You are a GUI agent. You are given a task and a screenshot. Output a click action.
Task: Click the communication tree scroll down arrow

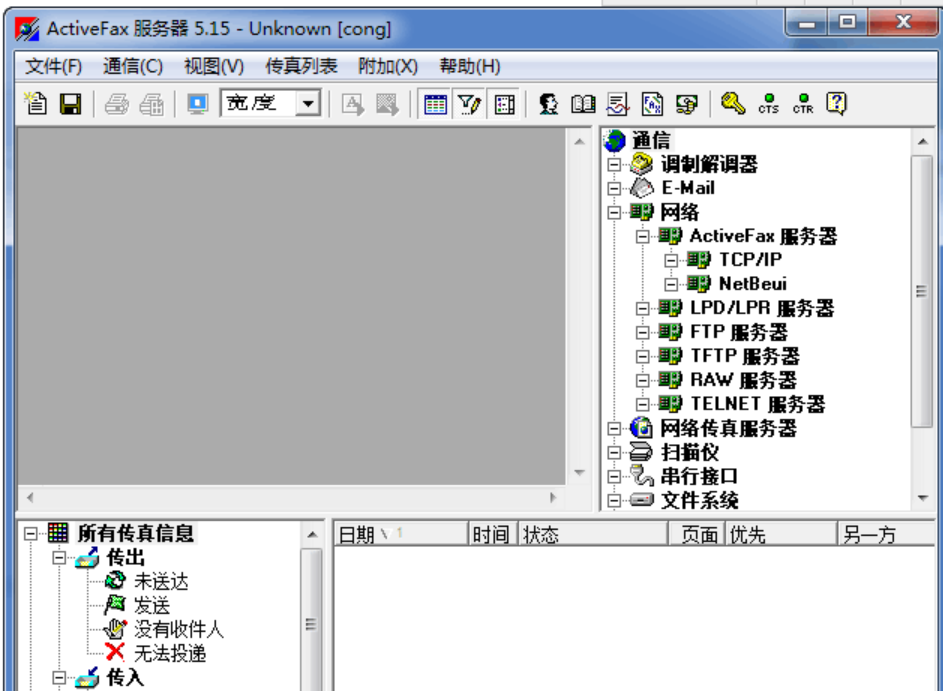click(922, 498)
